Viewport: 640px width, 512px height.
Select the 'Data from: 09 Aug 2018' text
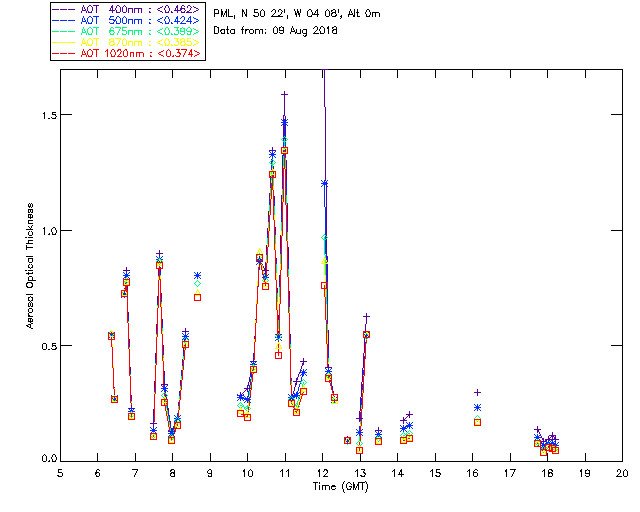[276, 31]
